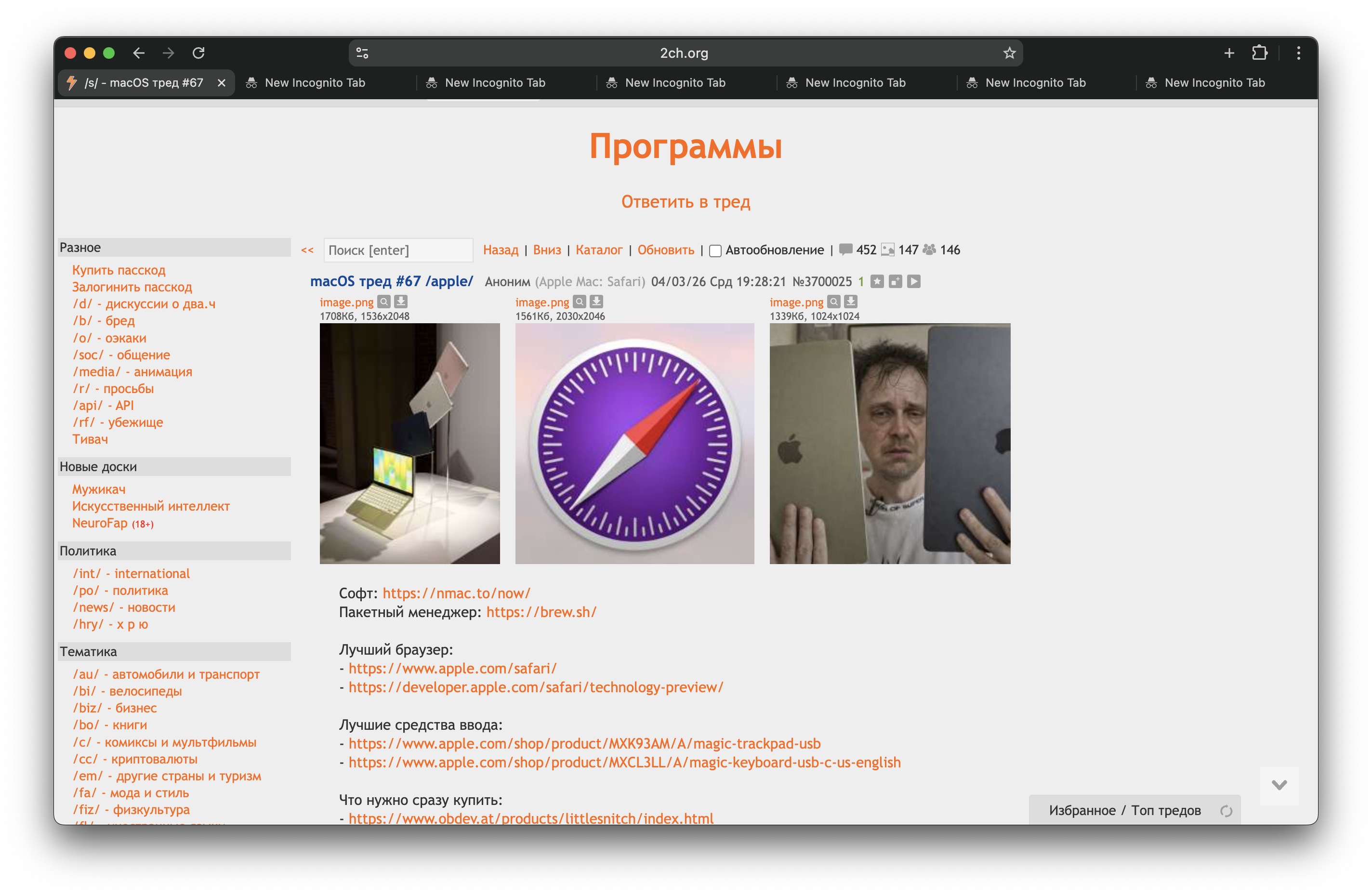The image size is (1372, 896).
Task: Open the apple.com/safari link
Action: [x=452, y=669]
